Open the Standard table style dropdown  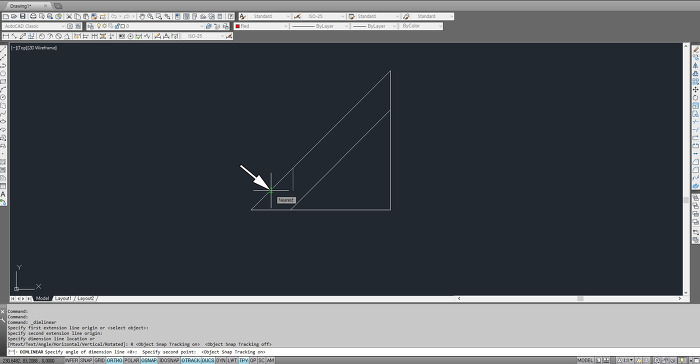[378, 17]
